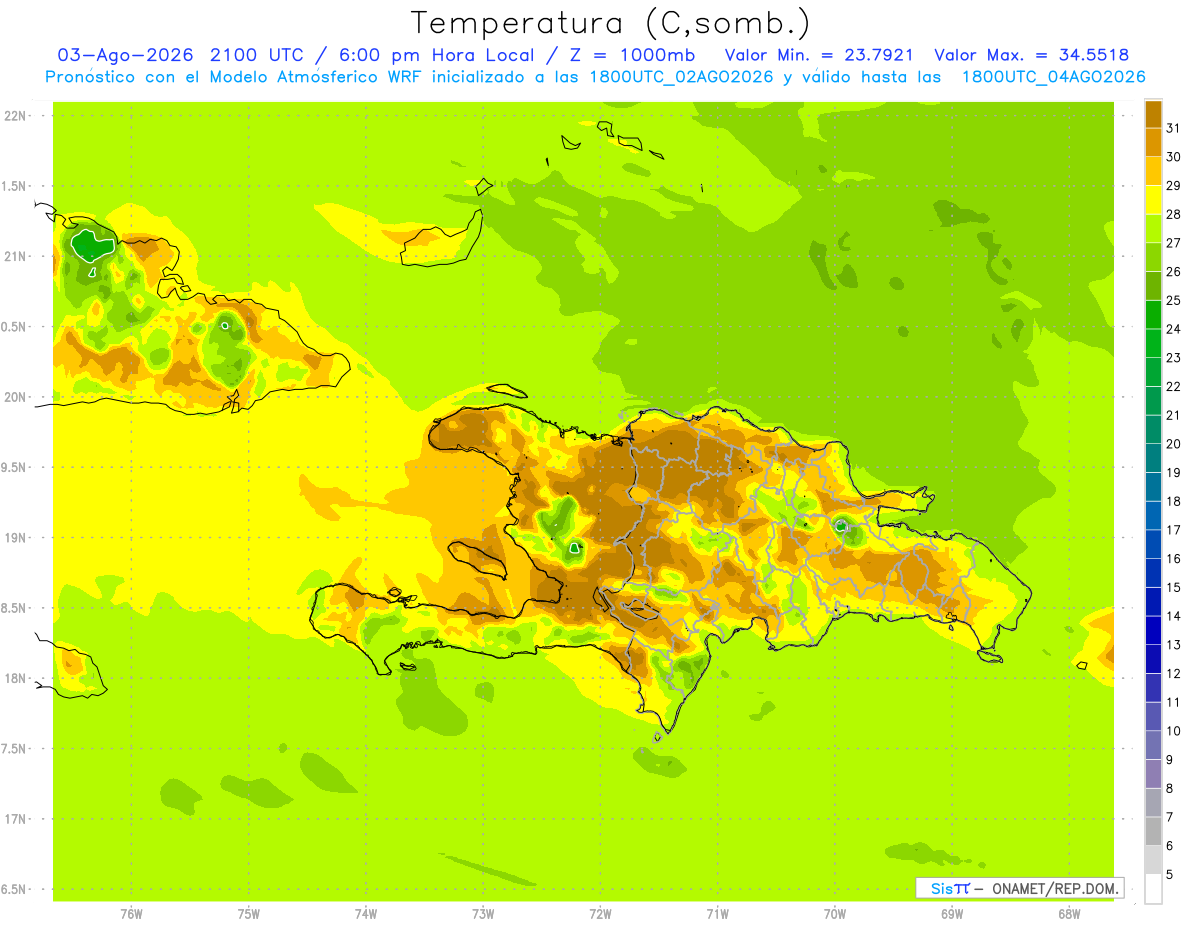The width and height of the screenshot is (1200, 927).
Task: Click the '73W' longitude axis label
Action: click(483, 913)
